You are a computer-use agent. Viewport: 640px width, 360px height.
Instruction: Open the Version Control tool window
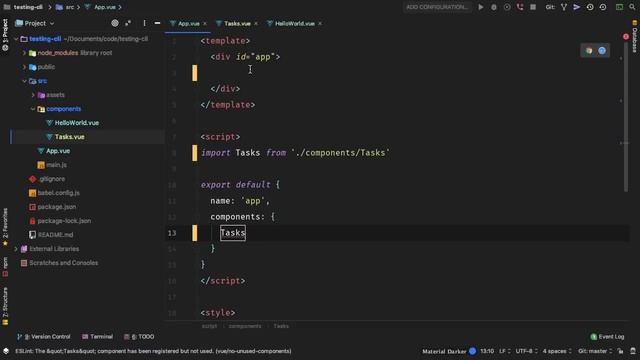44,337
